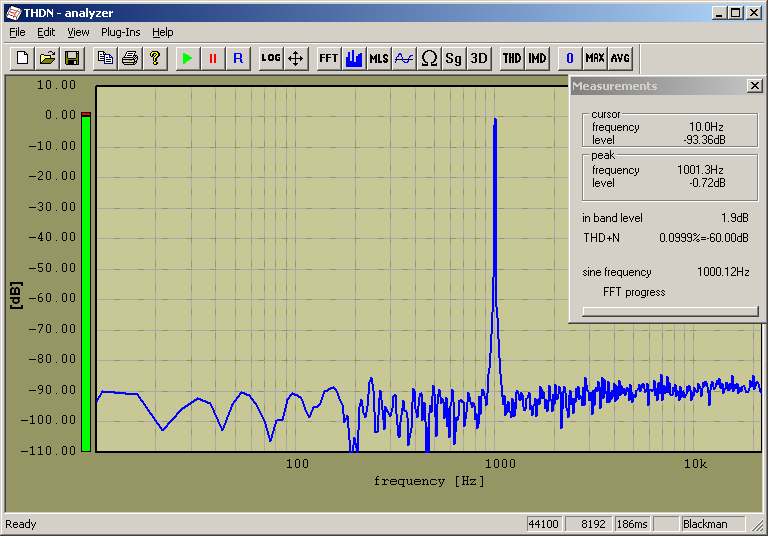Close the Measurements panel
The image size is (768, 536).
tap(754, 86)
